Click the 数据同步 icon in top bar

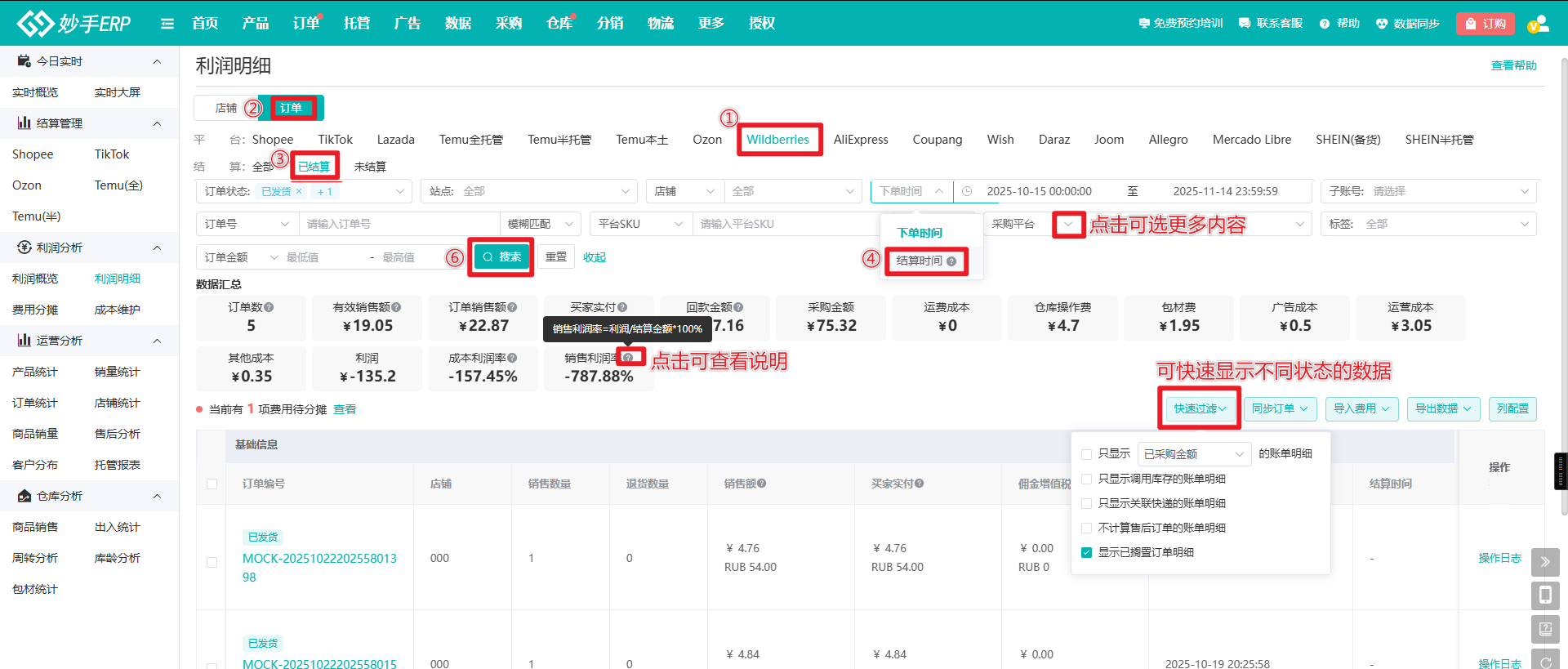1382,24
